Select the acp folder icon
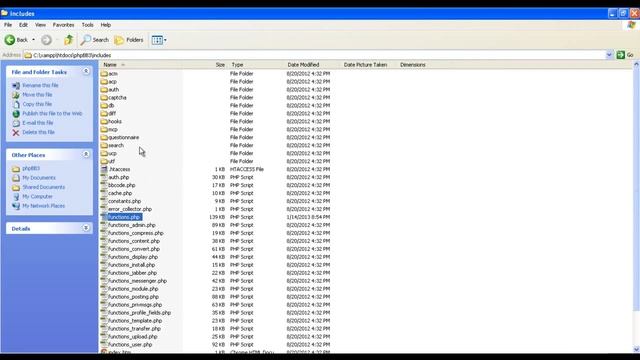Image resolution: width=640 pixels, height=360 pixels. pyautogui.click(x=104, y=82)
